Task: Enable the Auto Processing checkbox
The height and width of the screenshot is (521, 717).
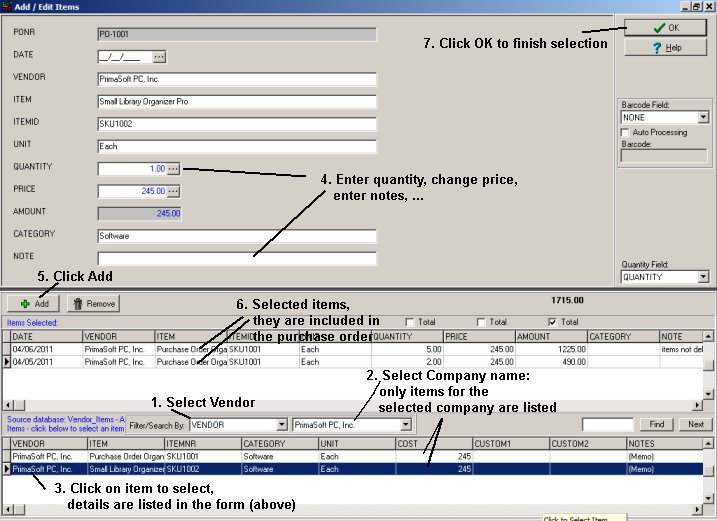Action: pos(625,132)
